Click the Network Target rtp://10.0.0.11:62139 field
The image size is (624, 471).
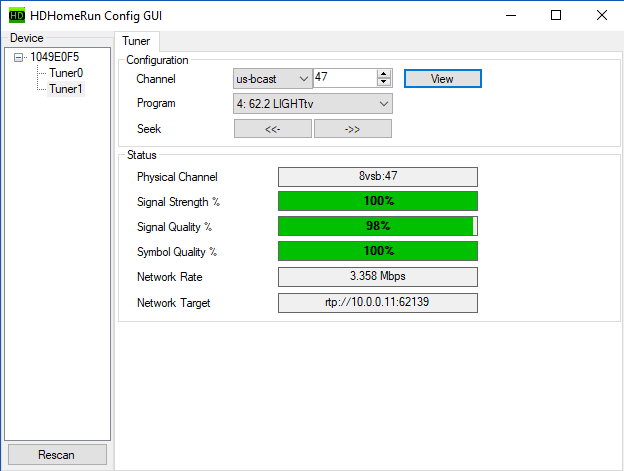378,303
